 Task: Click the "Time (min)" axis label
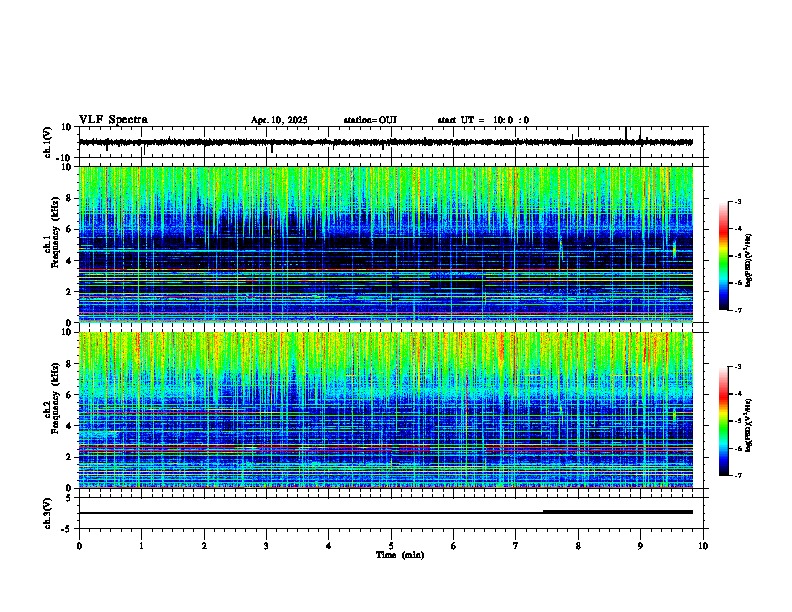[x=400, y=555]
